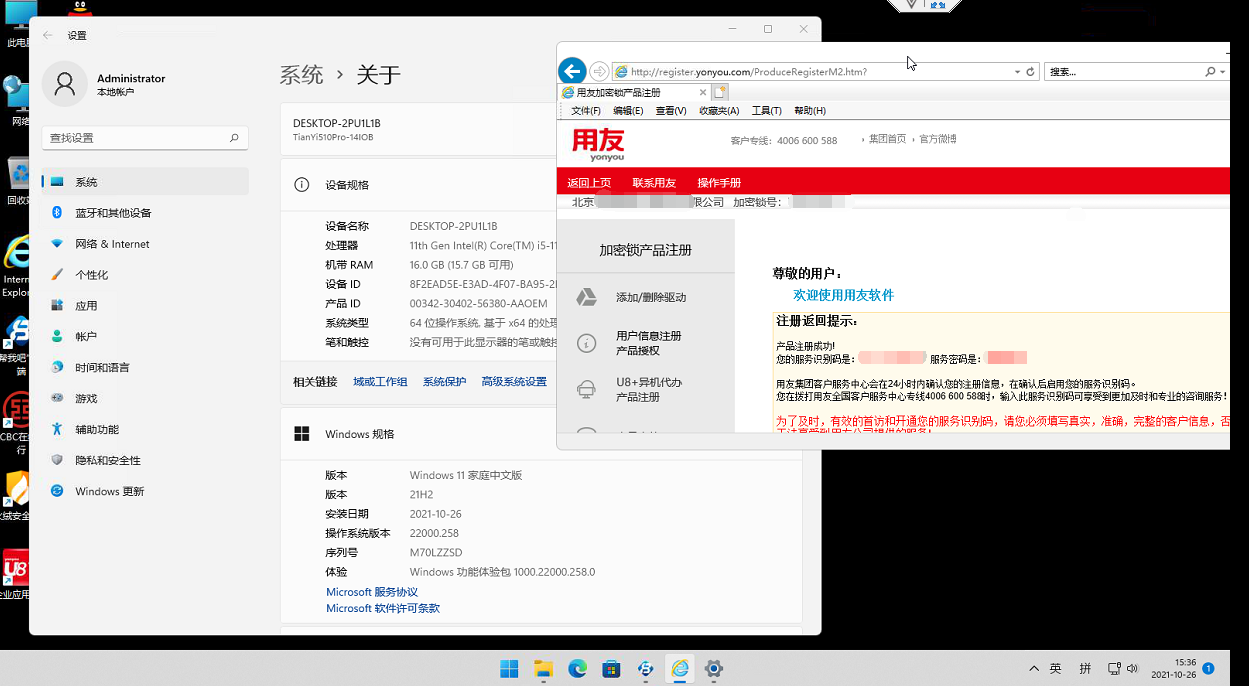Go back in Internet Explorer

point(572,71)
